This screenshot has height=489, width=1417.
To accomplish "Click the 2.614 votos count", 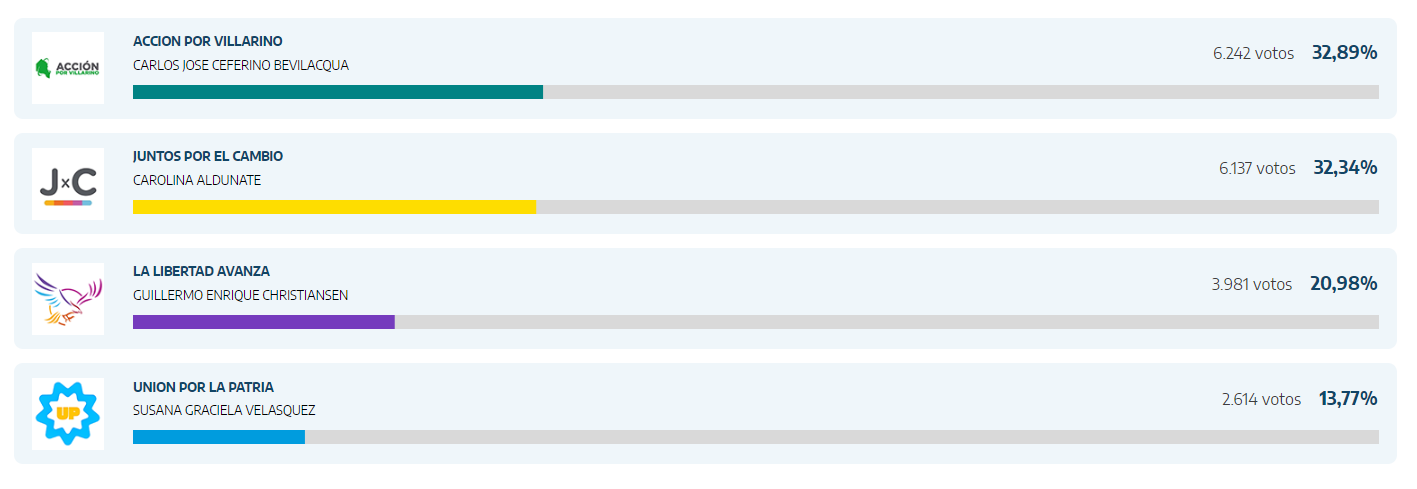I will pos(1261,399).
